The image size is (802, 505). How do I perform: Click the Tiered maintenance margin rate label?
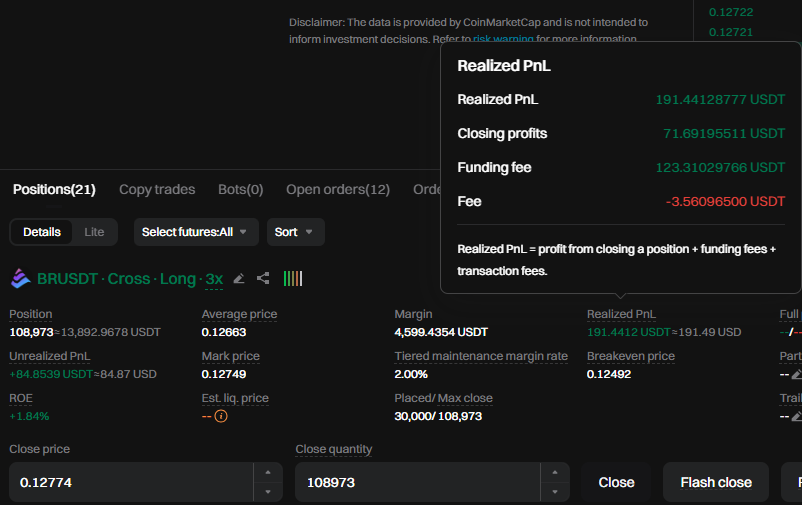pos(481,356)
